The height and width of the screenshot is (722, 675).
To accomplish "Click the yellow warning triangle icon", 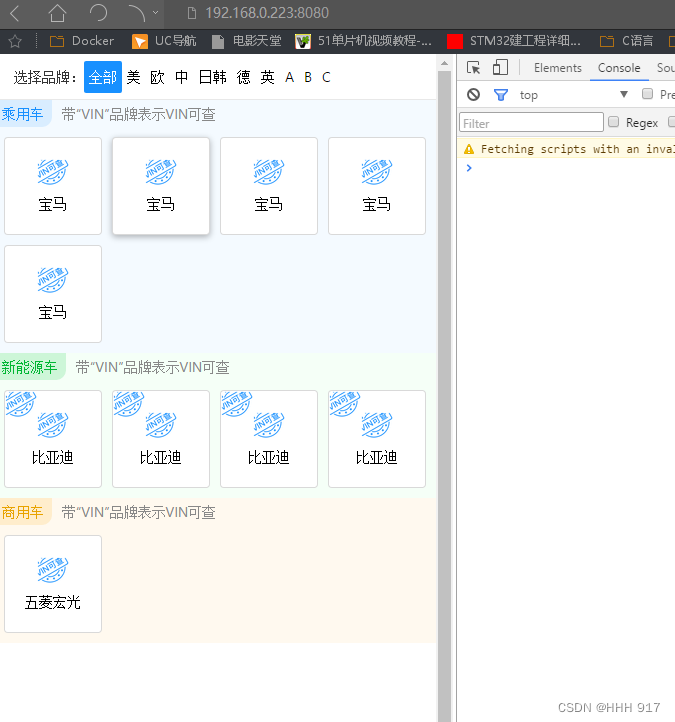I will (x=469, y=149).
